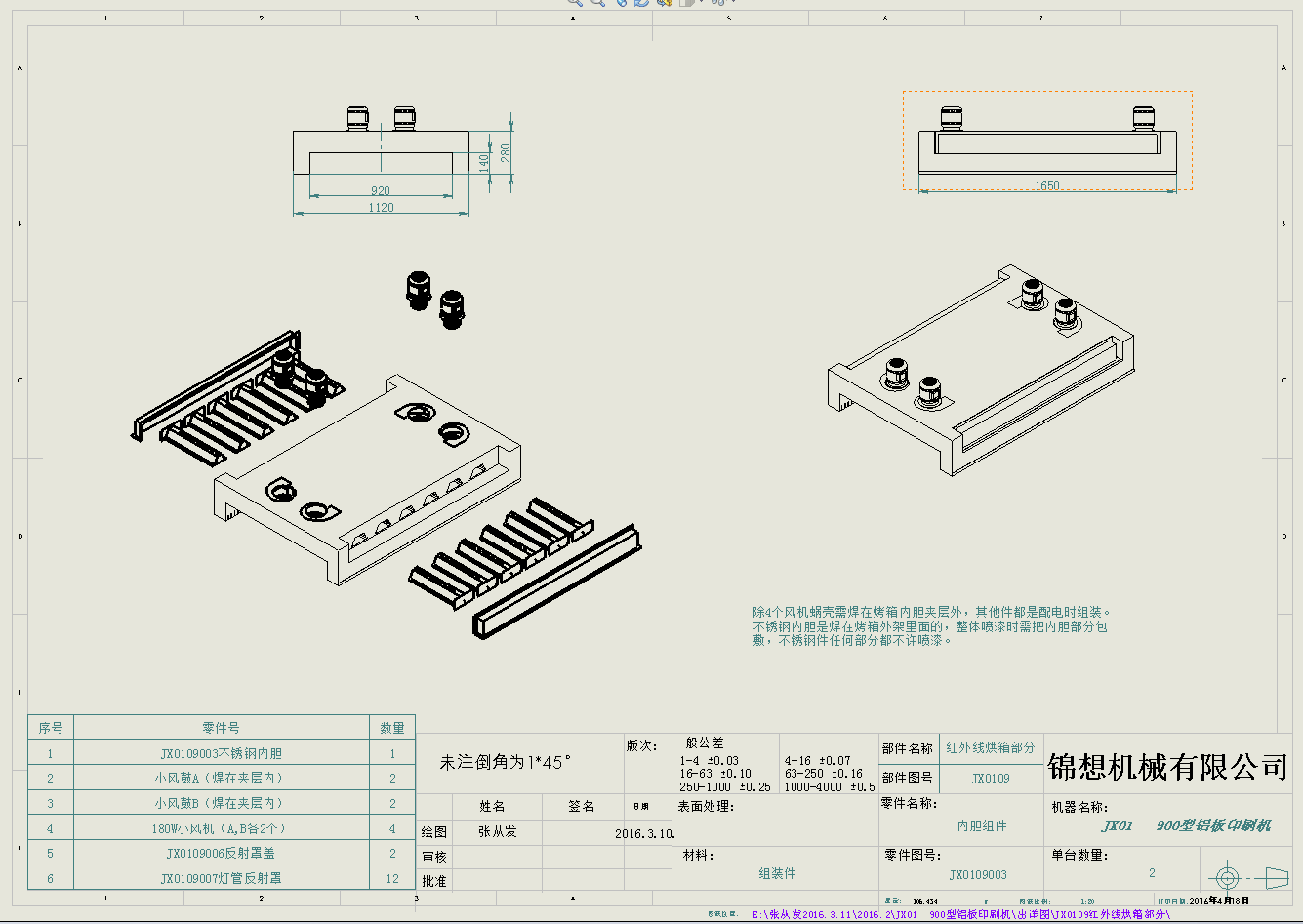Click the 审核 row label
This screenshot has width=1303, height=924.
(x=434, y=857)
